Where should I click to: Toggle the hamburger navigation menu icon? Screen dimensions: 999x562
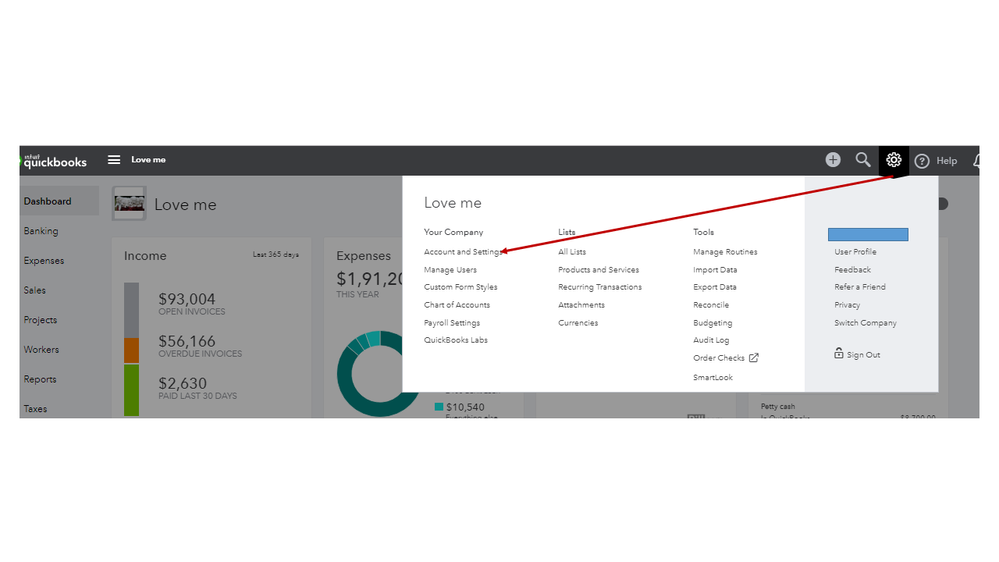point(114,160)
